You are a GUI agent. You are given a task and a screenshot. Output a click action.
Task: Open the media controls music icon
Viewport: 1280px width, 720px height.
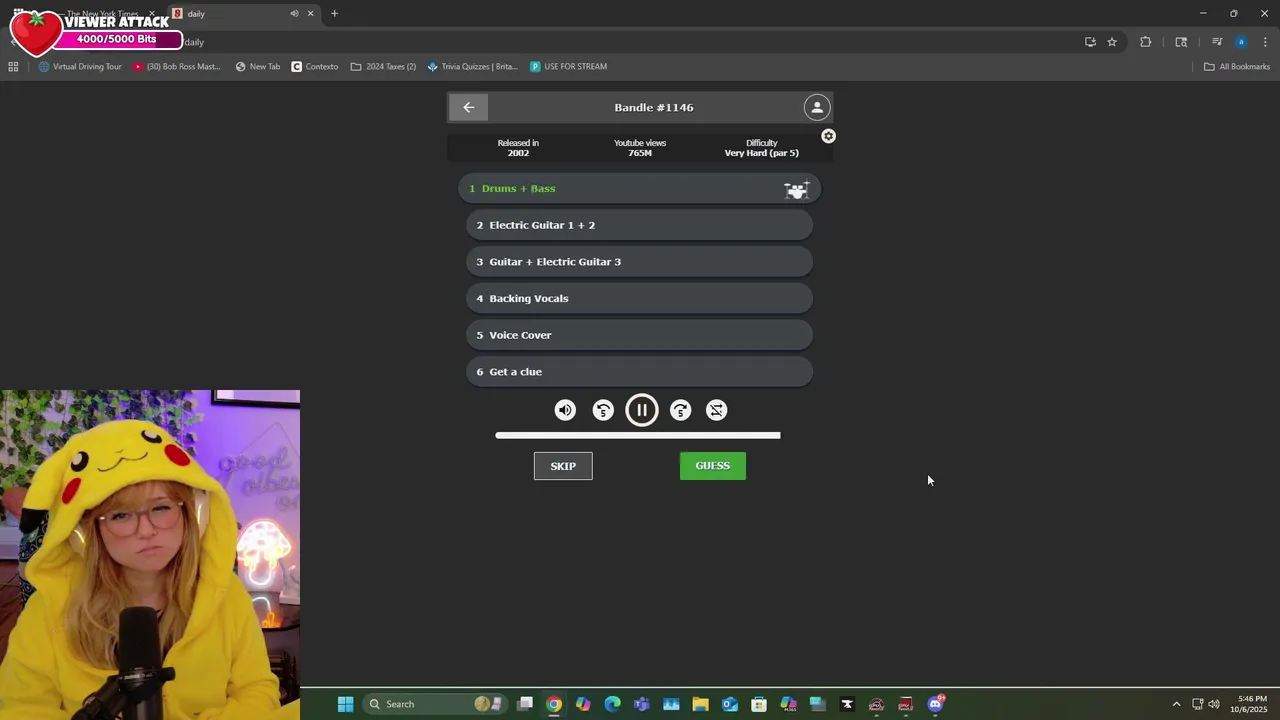pos(1217,42)
